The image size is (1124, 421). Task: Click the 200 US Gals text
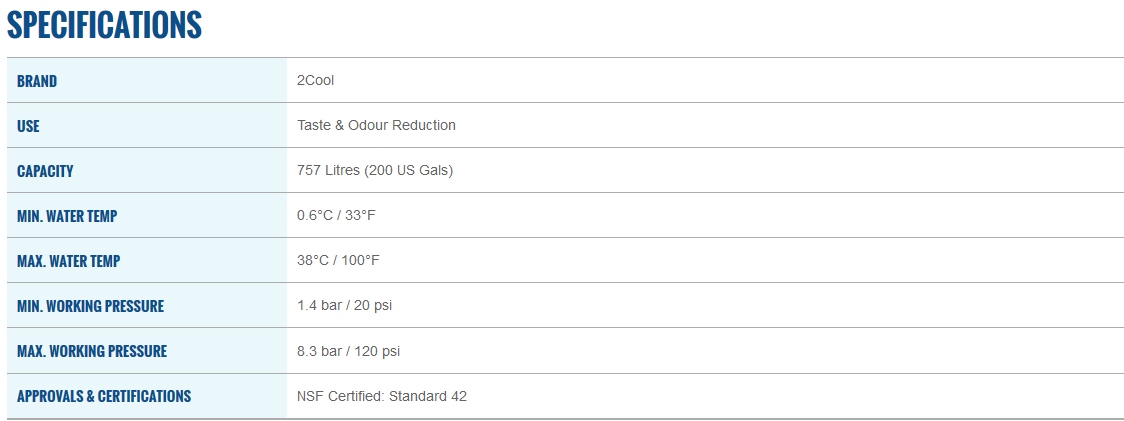[x=410, y=170]
